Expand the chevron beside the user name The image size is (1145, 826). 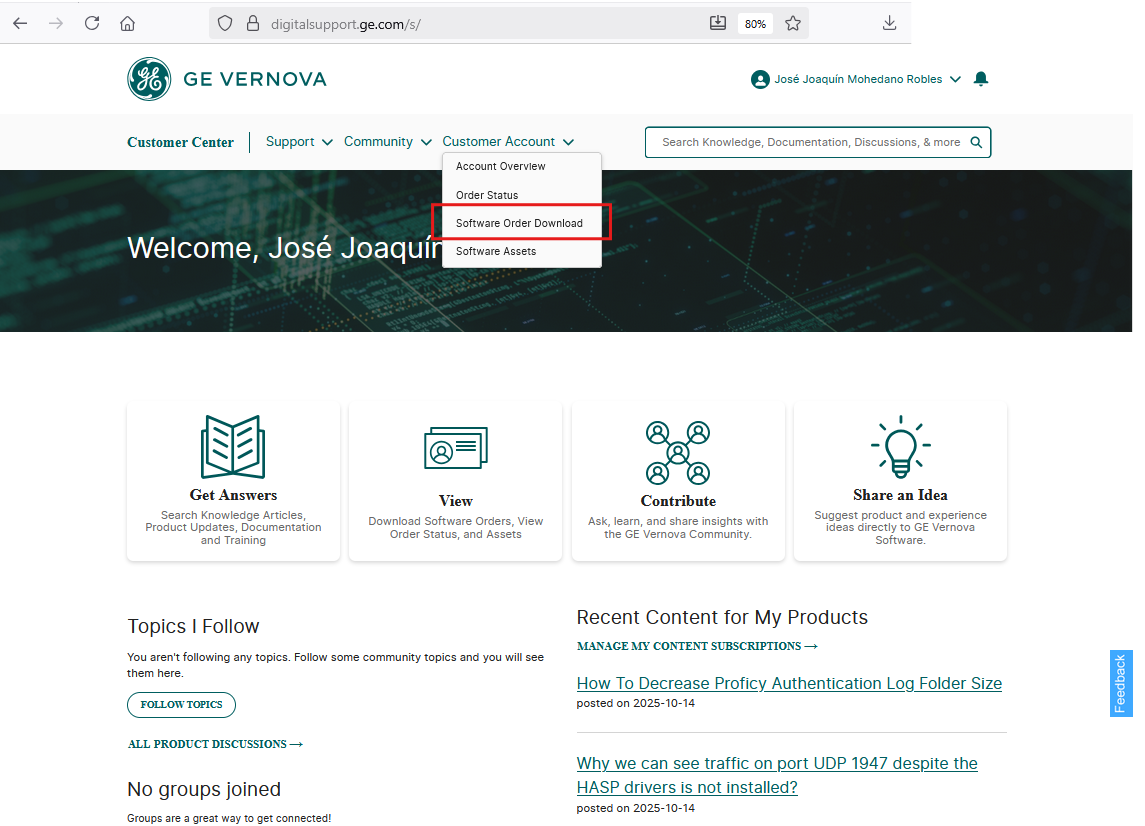tap(955, 80)
